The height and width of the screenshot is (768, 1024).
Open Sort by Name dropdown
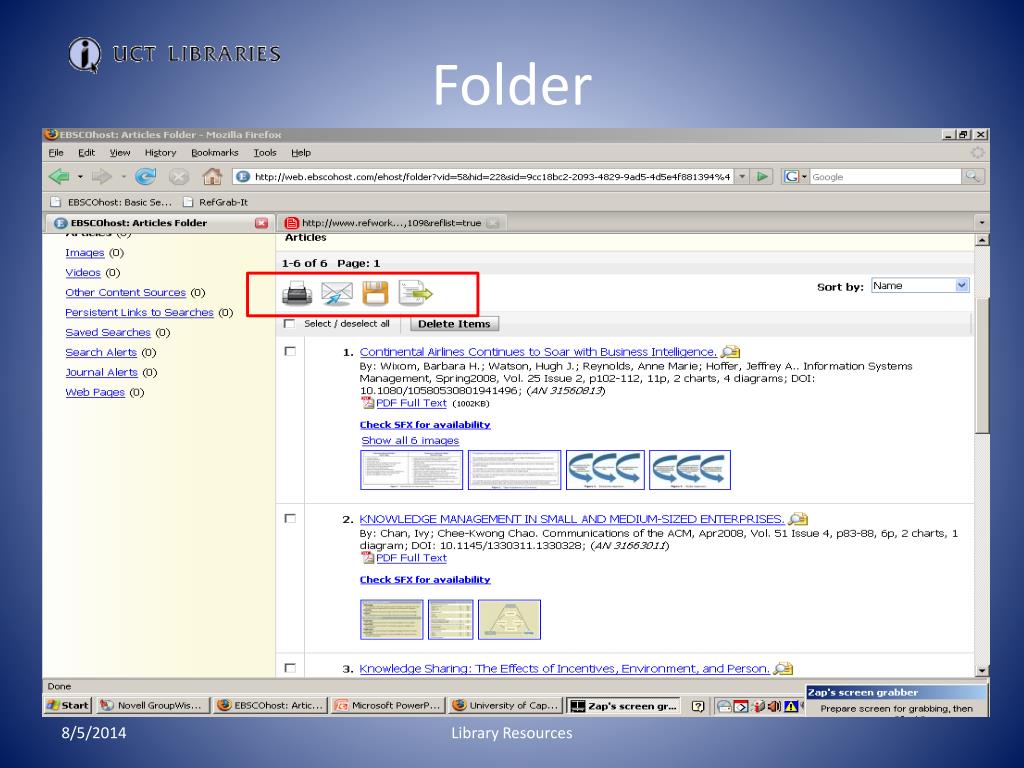tap(920, 285)
